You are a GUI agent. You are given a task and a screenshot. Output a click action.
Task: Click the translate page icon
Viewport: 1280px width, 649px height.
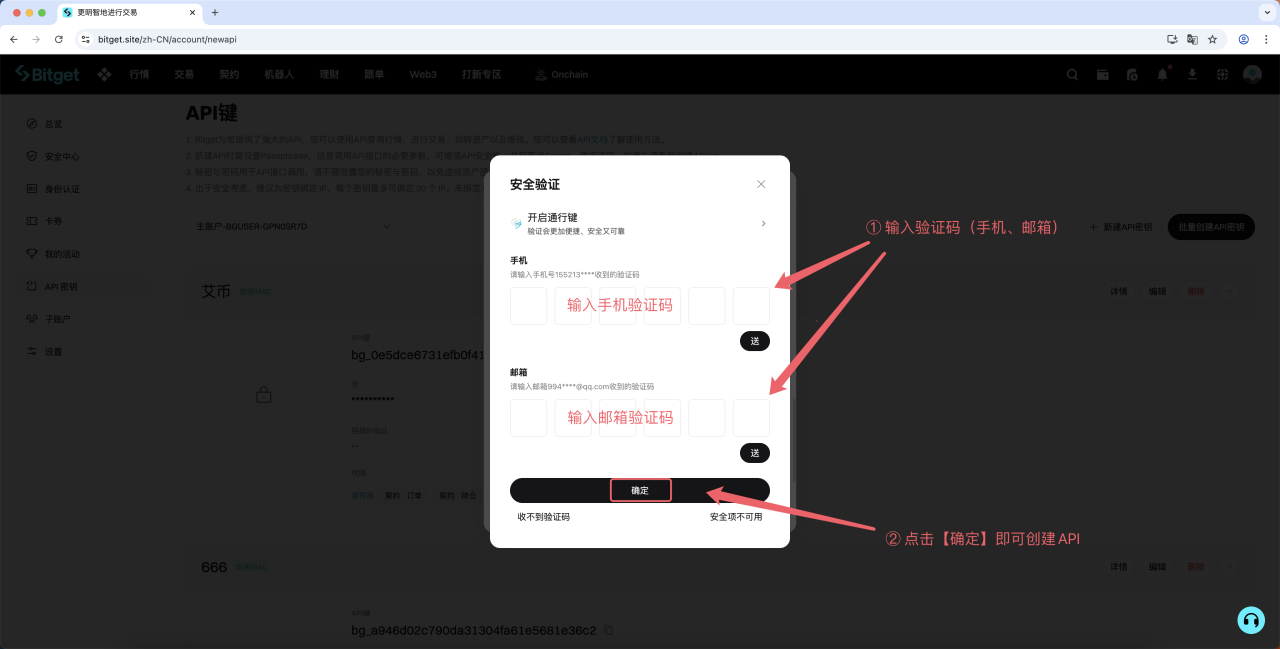tap(1192, 39)
